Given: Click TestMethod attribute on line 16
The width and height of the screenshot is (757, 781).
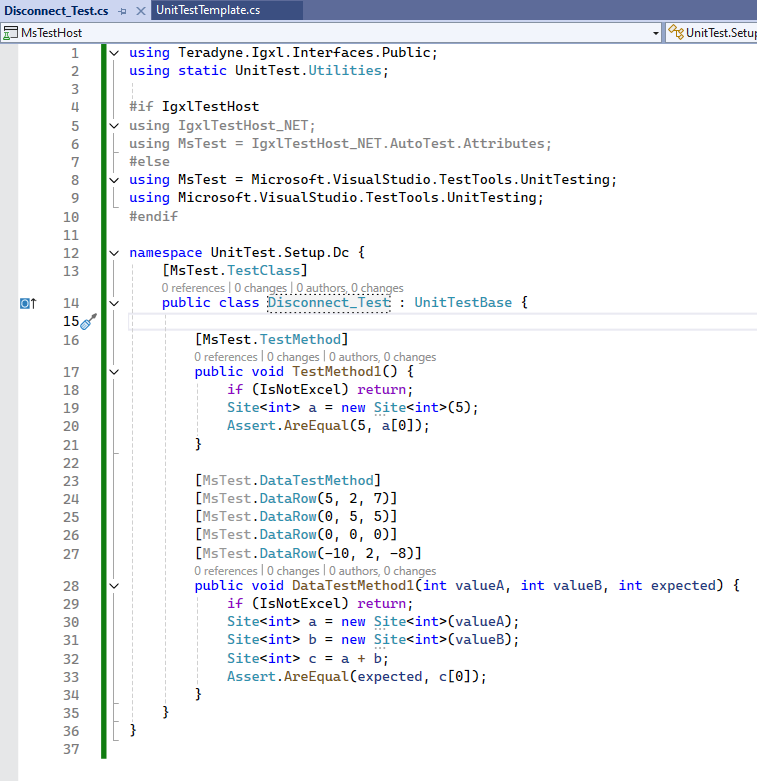Looking at the screenshot, I should pos(300,340).
